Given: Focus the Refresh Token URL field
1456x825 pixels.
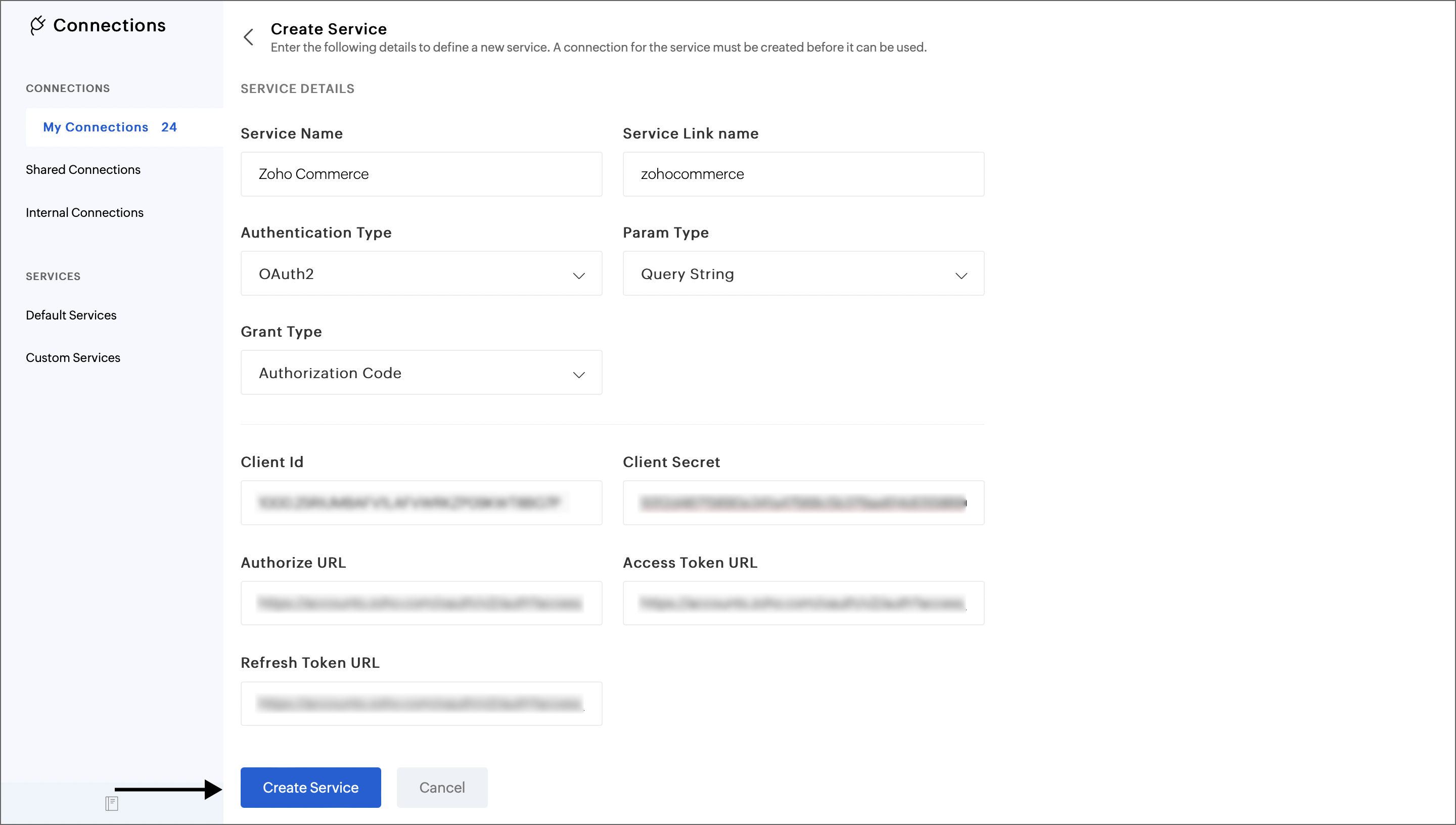Looking at the screenshot, I should 421,703.
